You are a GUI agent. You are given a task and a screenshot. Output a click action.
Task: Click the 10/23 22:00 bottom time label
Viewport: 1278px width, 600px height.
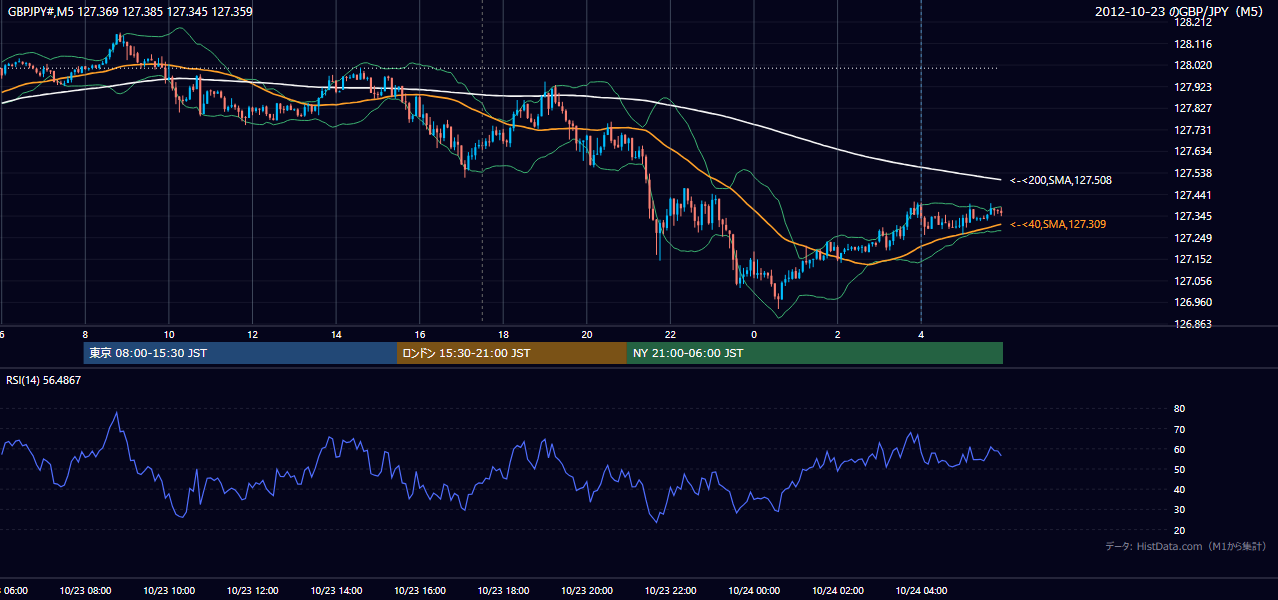[x=670, y=591]
